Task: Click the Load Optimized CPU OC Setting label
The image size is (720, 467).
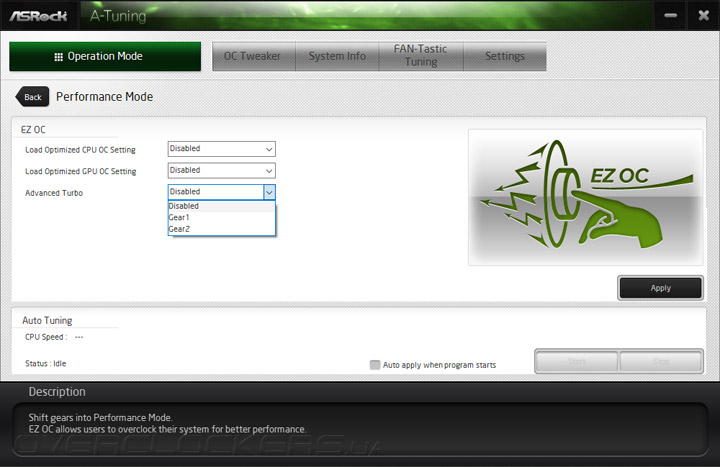Action: 80,150
